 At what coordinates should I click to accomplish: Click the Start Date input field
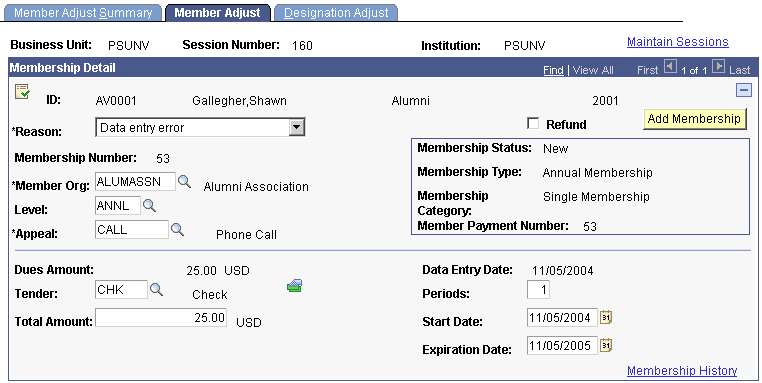point(562,318)
